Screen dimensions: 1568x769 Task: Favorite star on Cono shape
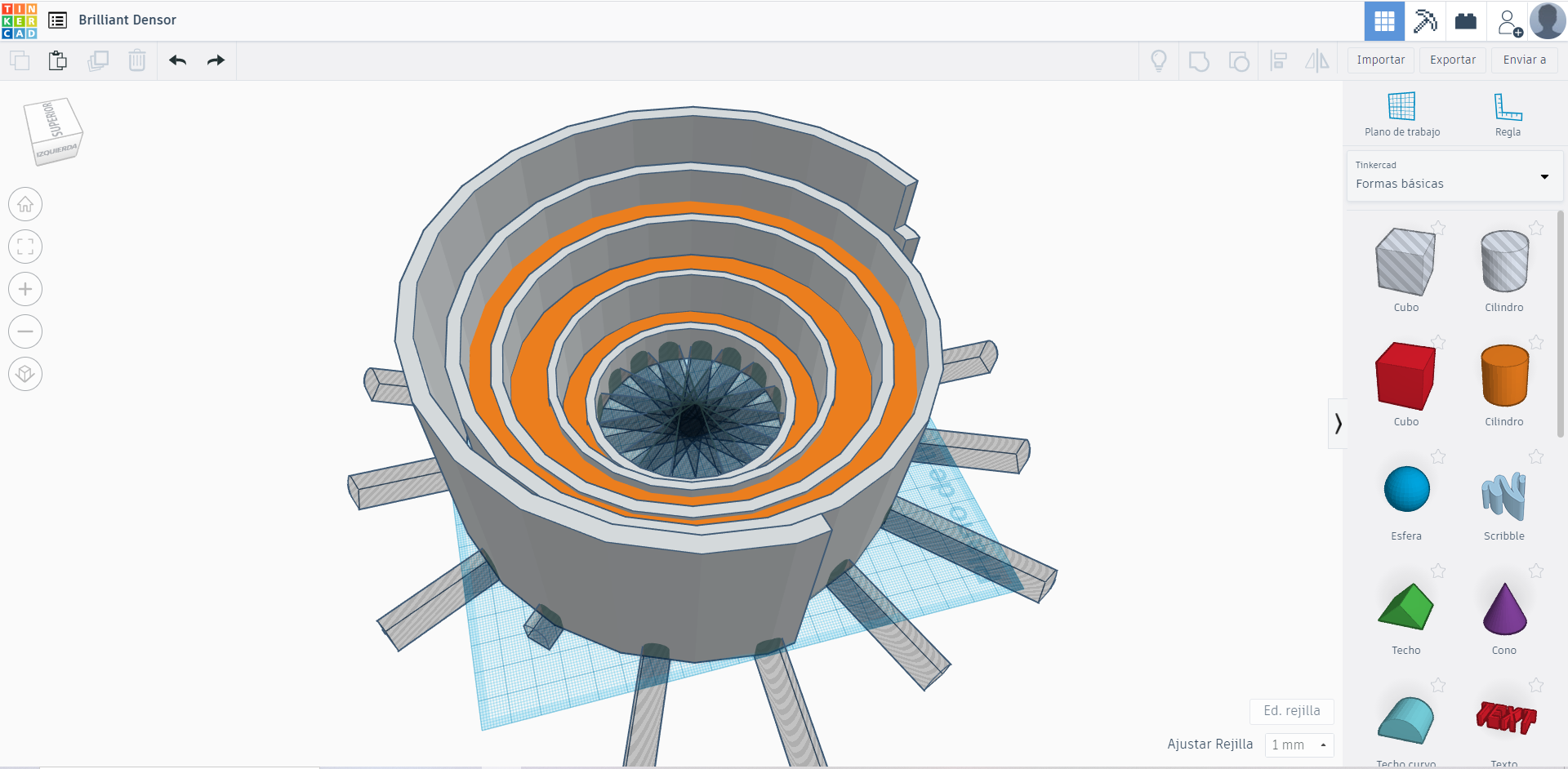pyautogui.click(x=1536, y=571)
